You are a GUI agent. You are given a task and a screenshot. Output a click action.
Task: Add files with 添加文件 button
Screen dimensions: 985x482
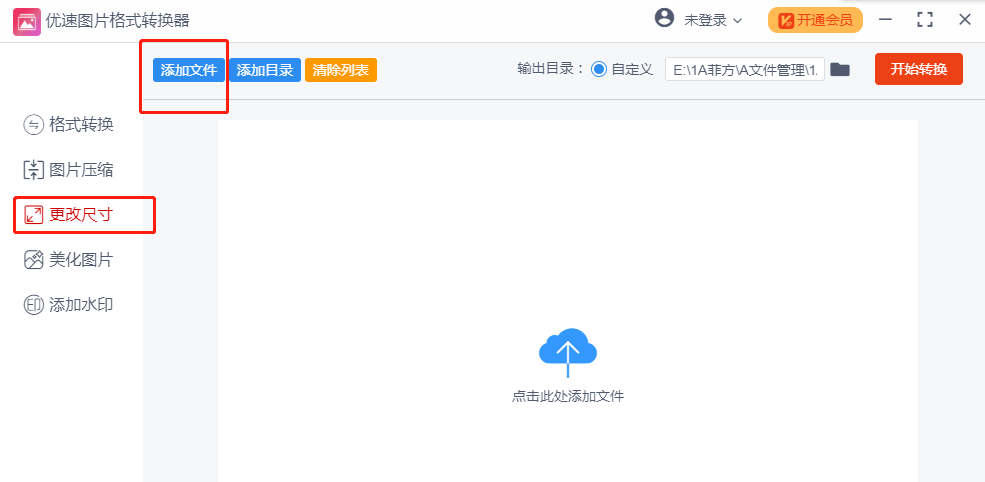click(189, 70)
